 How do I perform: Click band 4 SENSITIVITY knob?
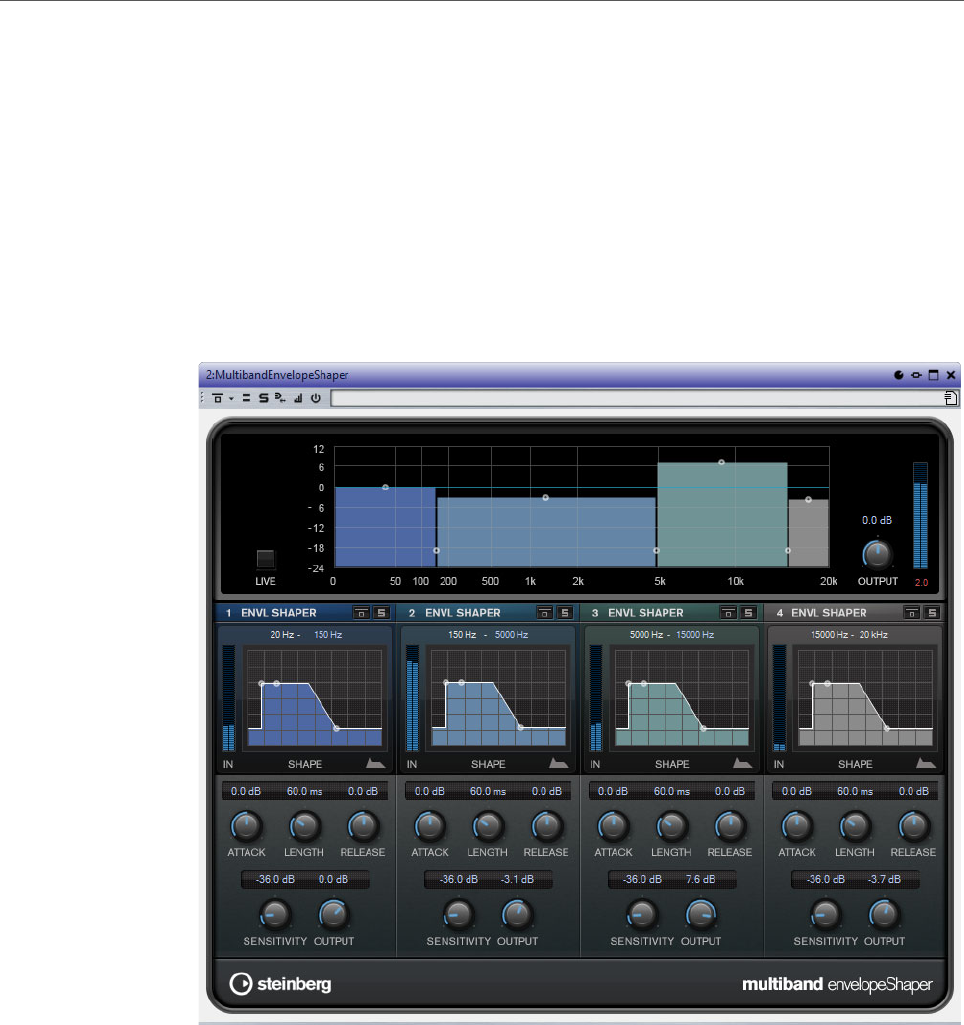825,915
